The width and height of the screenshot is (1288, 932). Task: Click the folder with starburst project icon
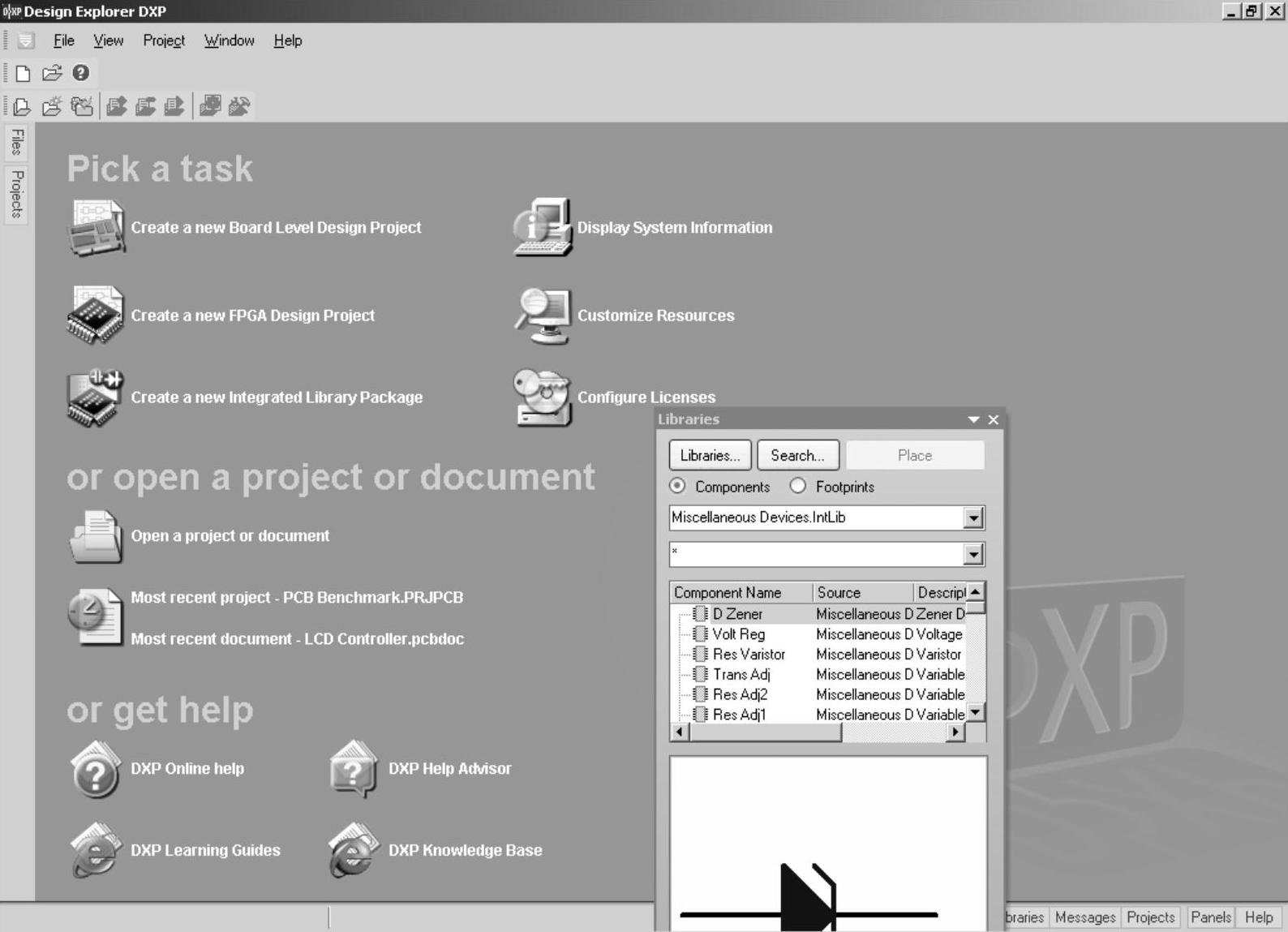click(52, 106)
